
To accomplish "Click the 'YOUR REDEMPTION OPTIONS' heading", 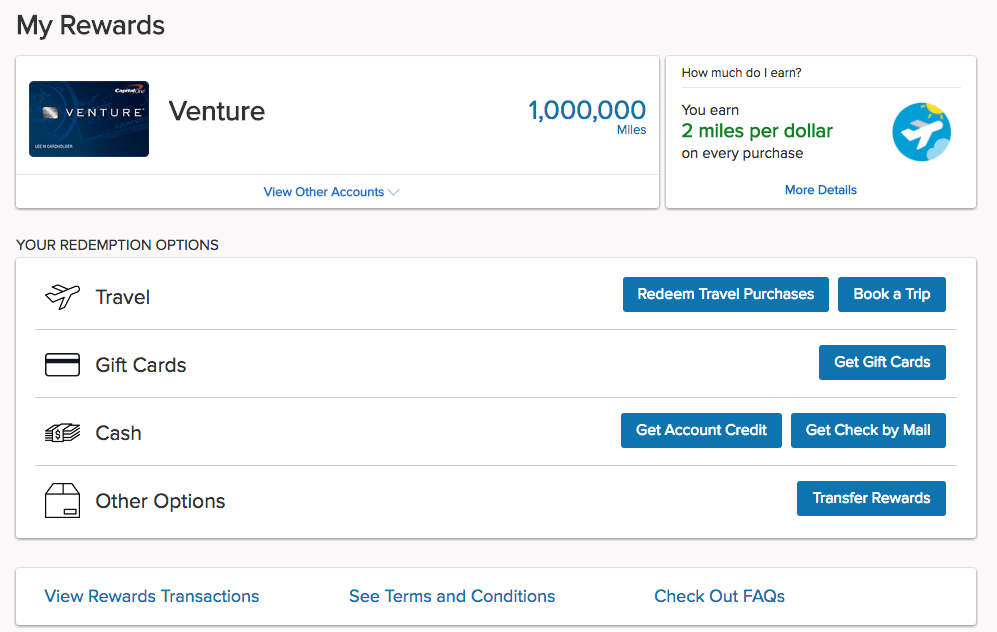I will pyautogui.click(x=117, y=245).
